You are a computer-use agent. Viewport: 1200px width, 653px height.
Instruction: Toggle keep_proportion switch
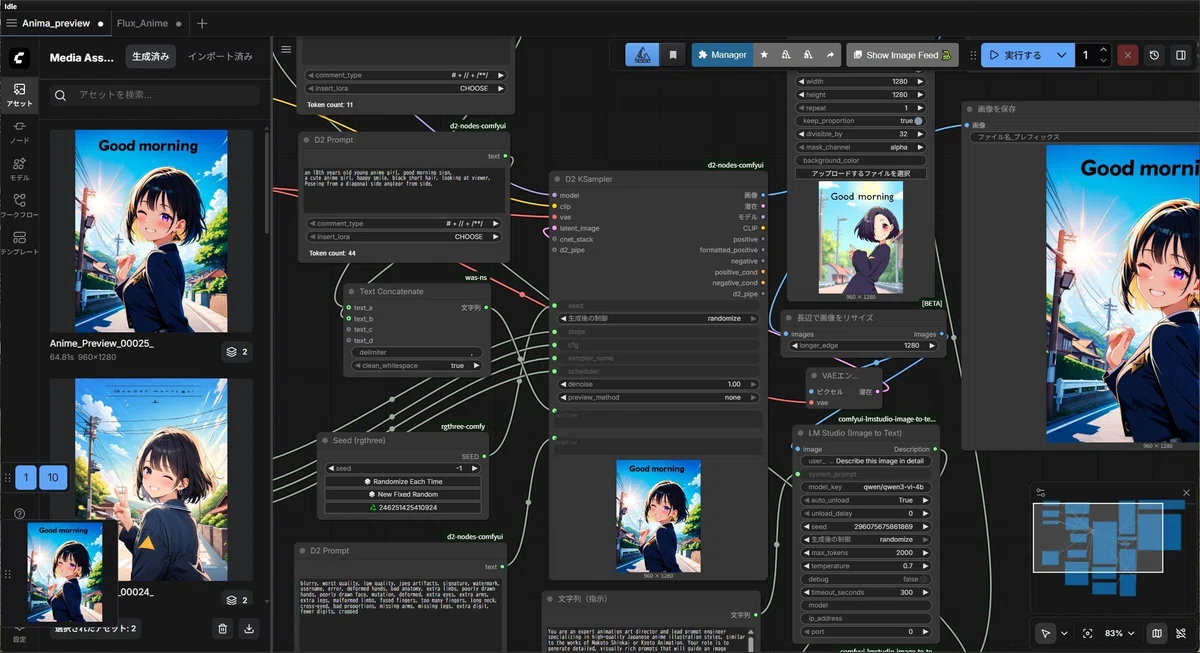click(x=918, y=121)
